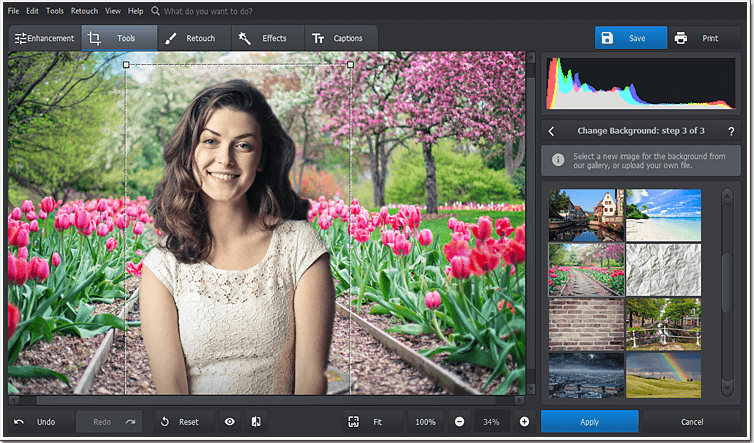Open the File menu
The height and width of the screenshot is (443, 754).
click(13, 11)
